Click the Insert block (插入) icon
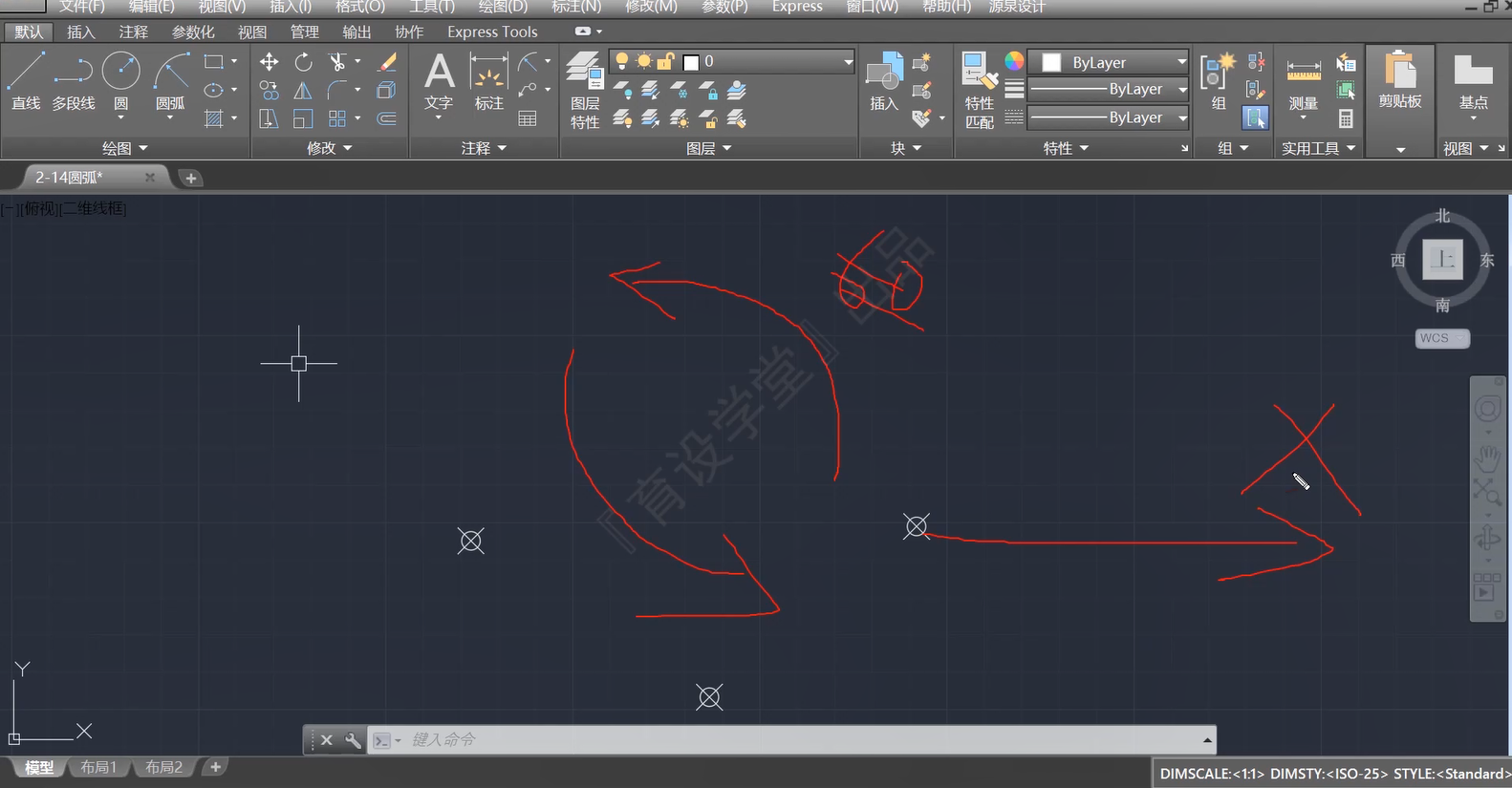The image size is (1512, 788). click(884, 81)
